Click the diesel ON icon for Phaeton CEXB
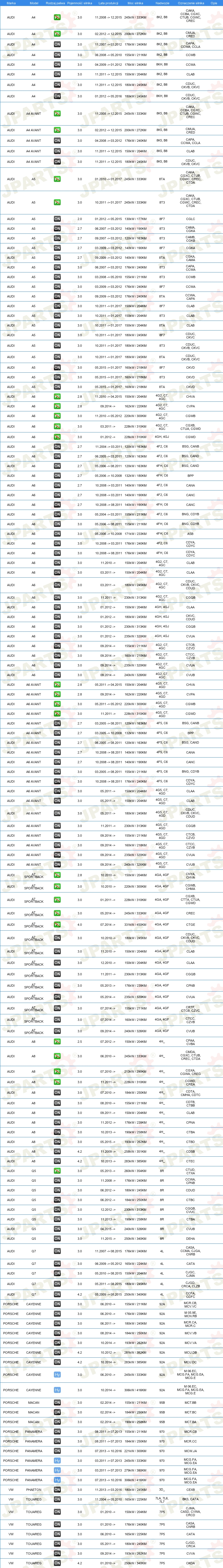 57,1489
